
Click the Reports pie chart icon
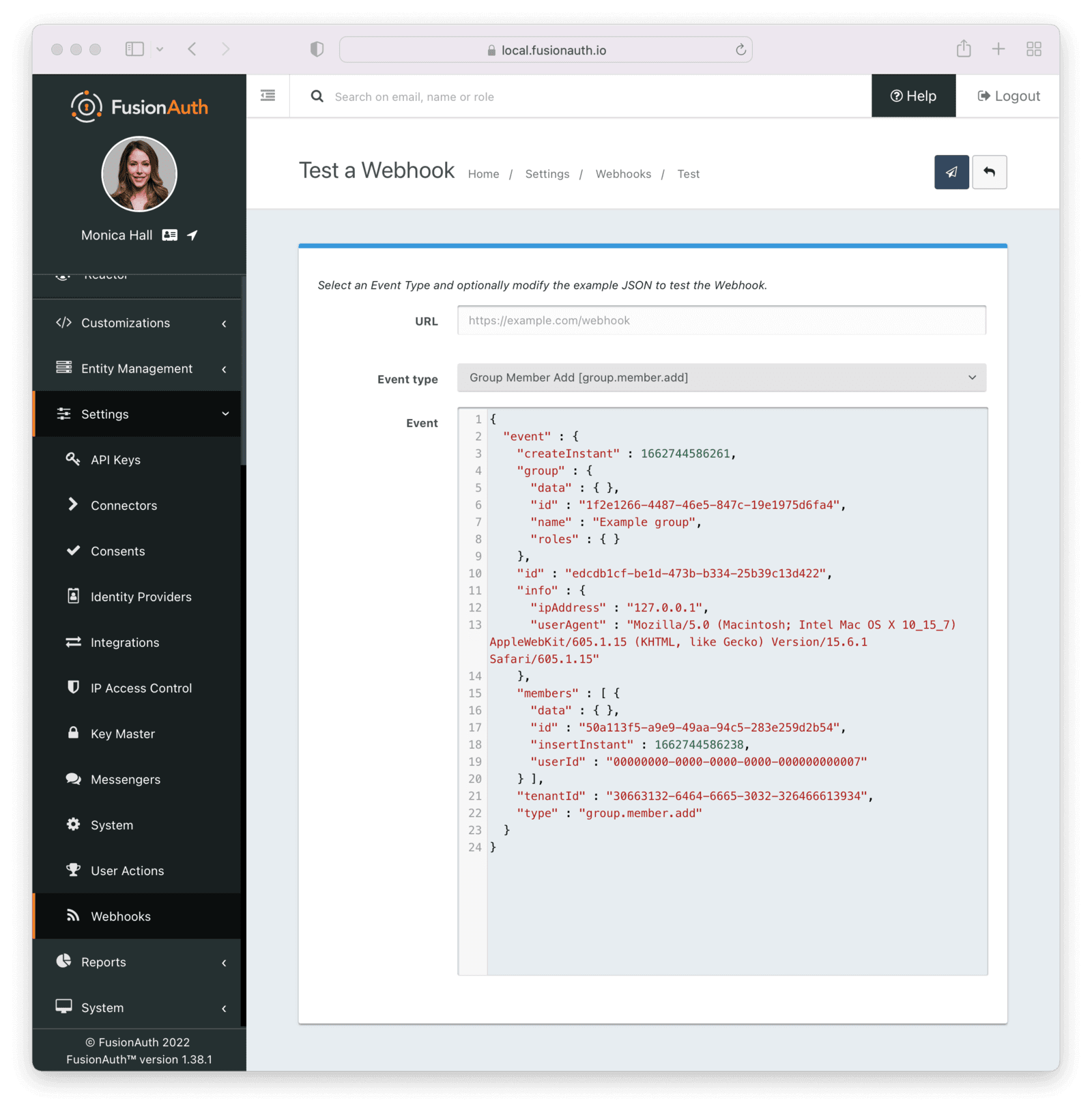(63, 961)
